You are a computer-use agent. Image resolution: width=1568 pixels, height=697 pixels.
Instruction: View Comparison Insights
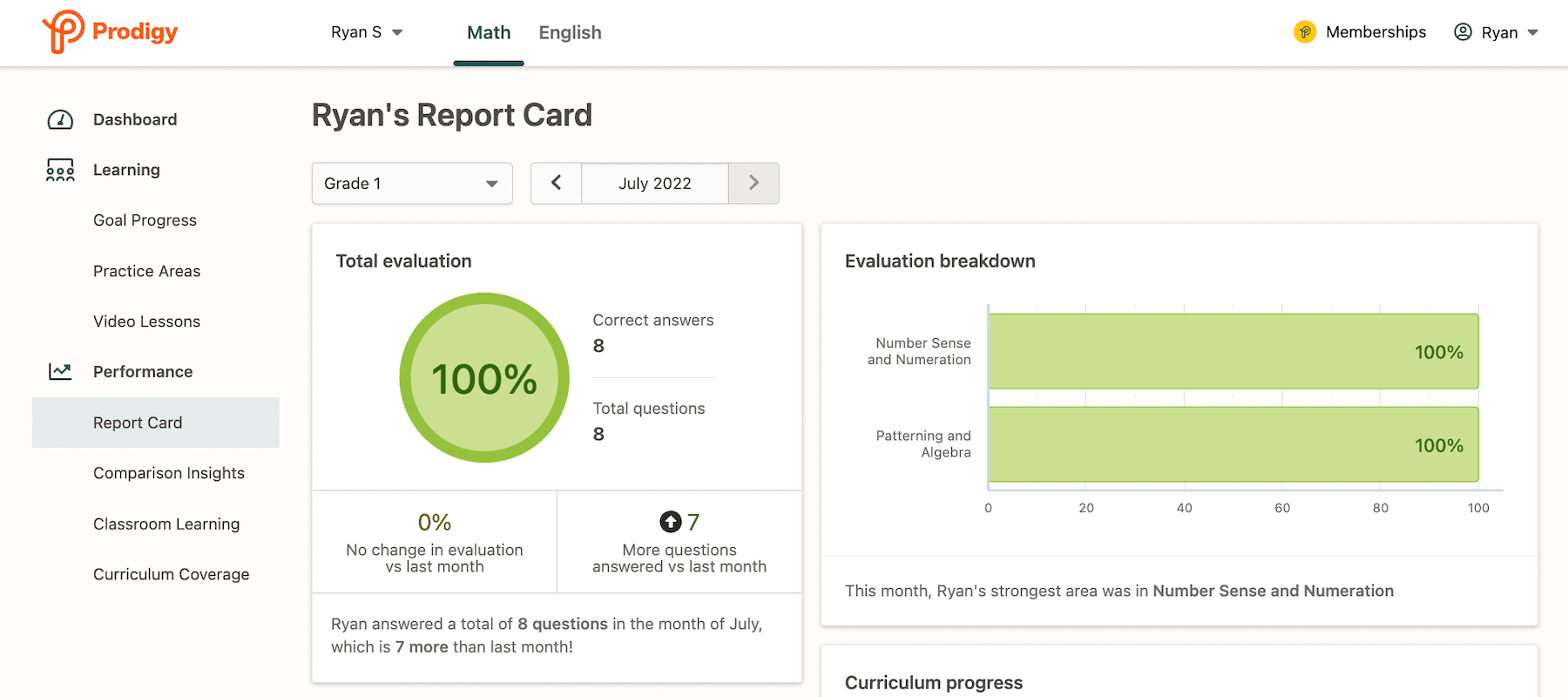point(168,472)
